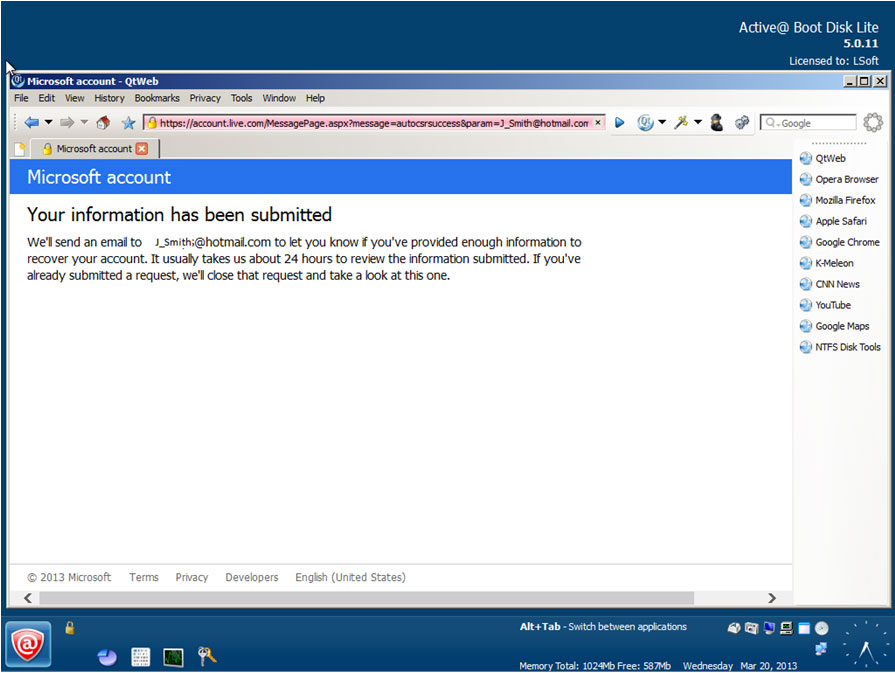Click the round disc tray icon
The height and width of the screenshot is (673, 895).
point(821,628)
